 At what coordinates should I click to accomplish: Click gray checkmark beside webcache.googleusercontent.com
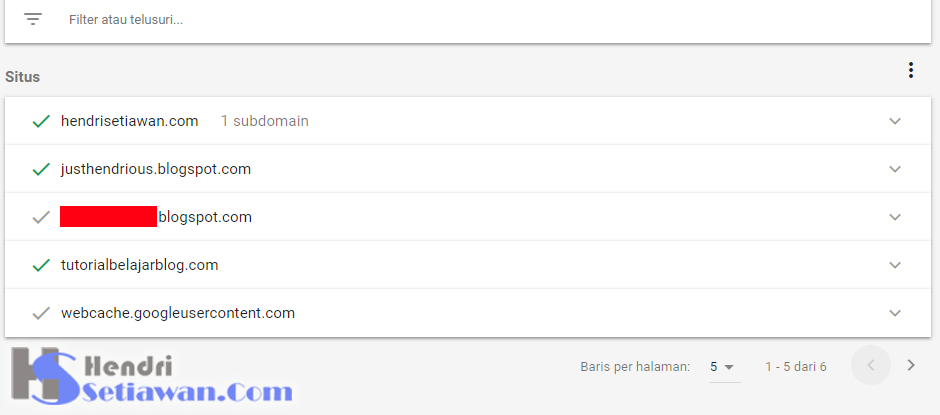point(41,313)
